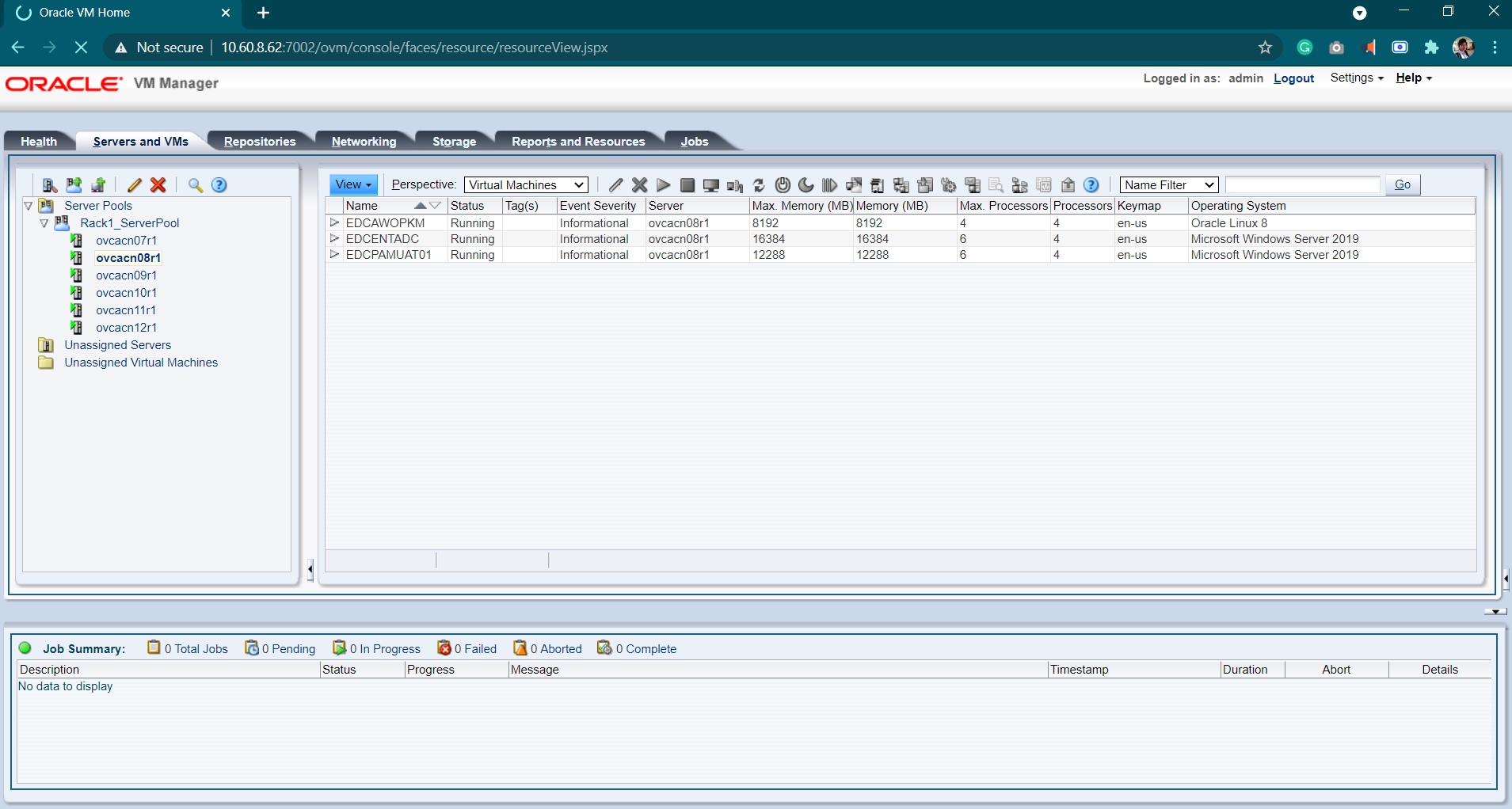Image resolution: width=1512 pixels, height=809 pixels.
Task: Click the Start virtual machine play icon
Action: 664,185
